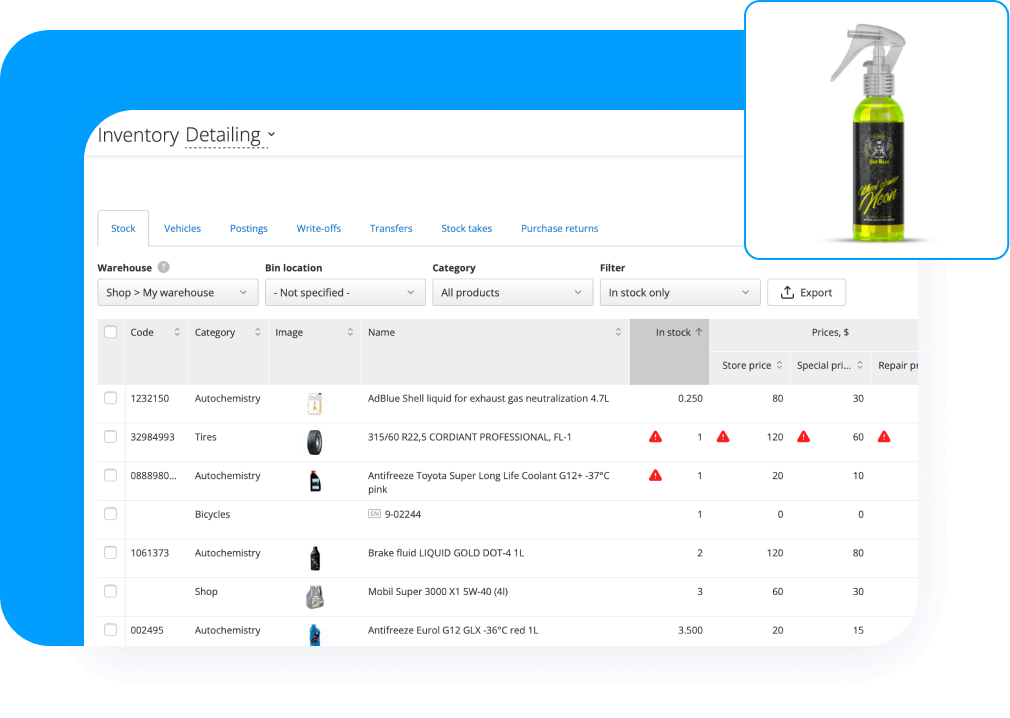Check the Brake fluid LIQUID GOLD row checkbox
This screenshot has height=718, width=1010.
[110, 552]
